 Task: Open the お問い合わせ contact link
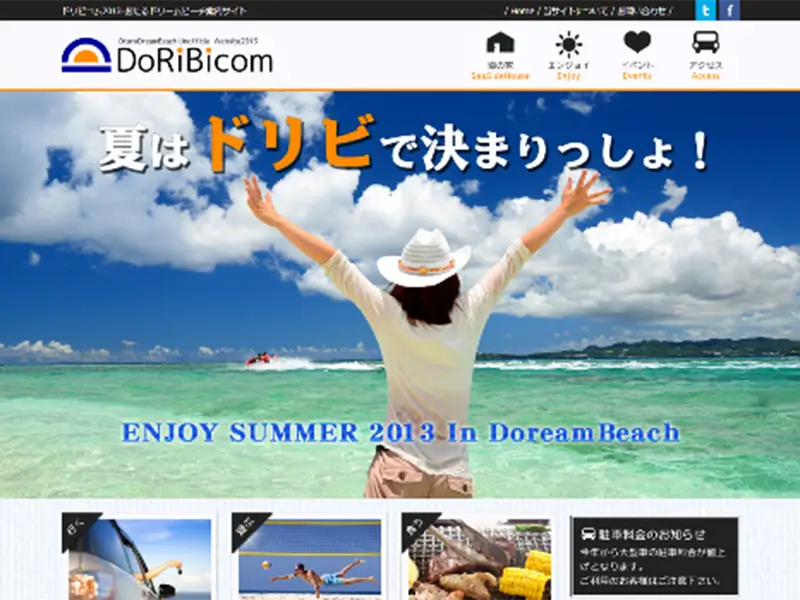tap(642, 11)
